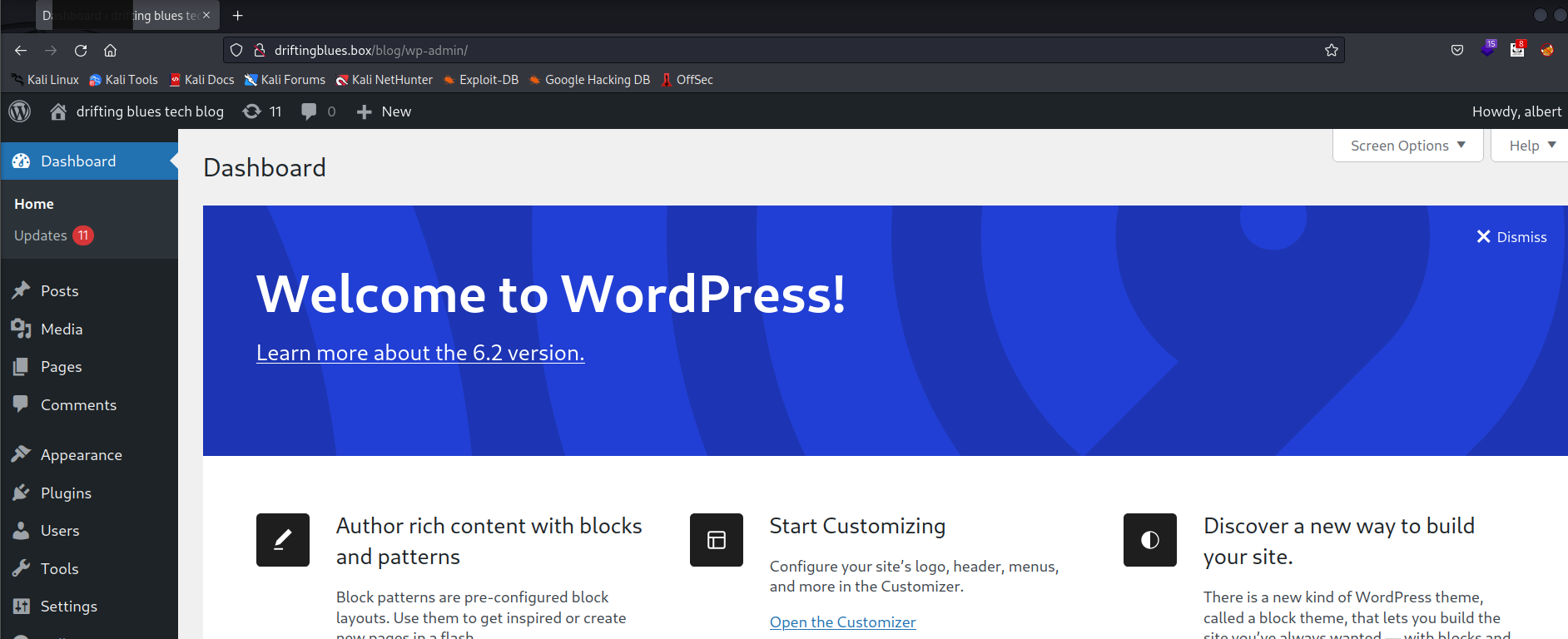Dismiss the Welcome to WordPress panel
1568x639 pixels.
[1511, 237]
